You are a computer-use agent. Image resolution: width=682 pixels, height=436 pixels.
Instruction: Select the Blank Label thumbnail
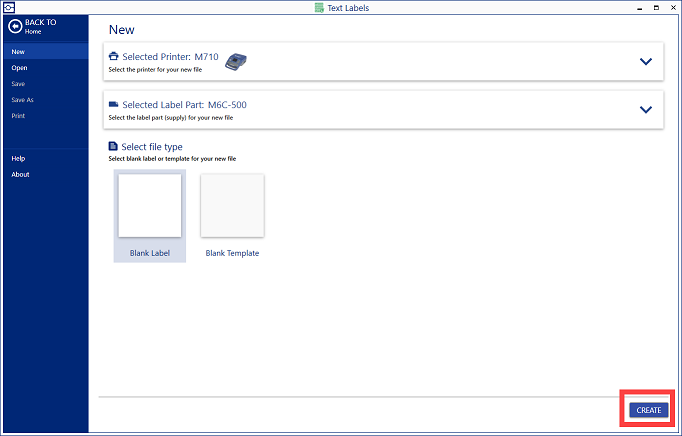coord(150,206)
